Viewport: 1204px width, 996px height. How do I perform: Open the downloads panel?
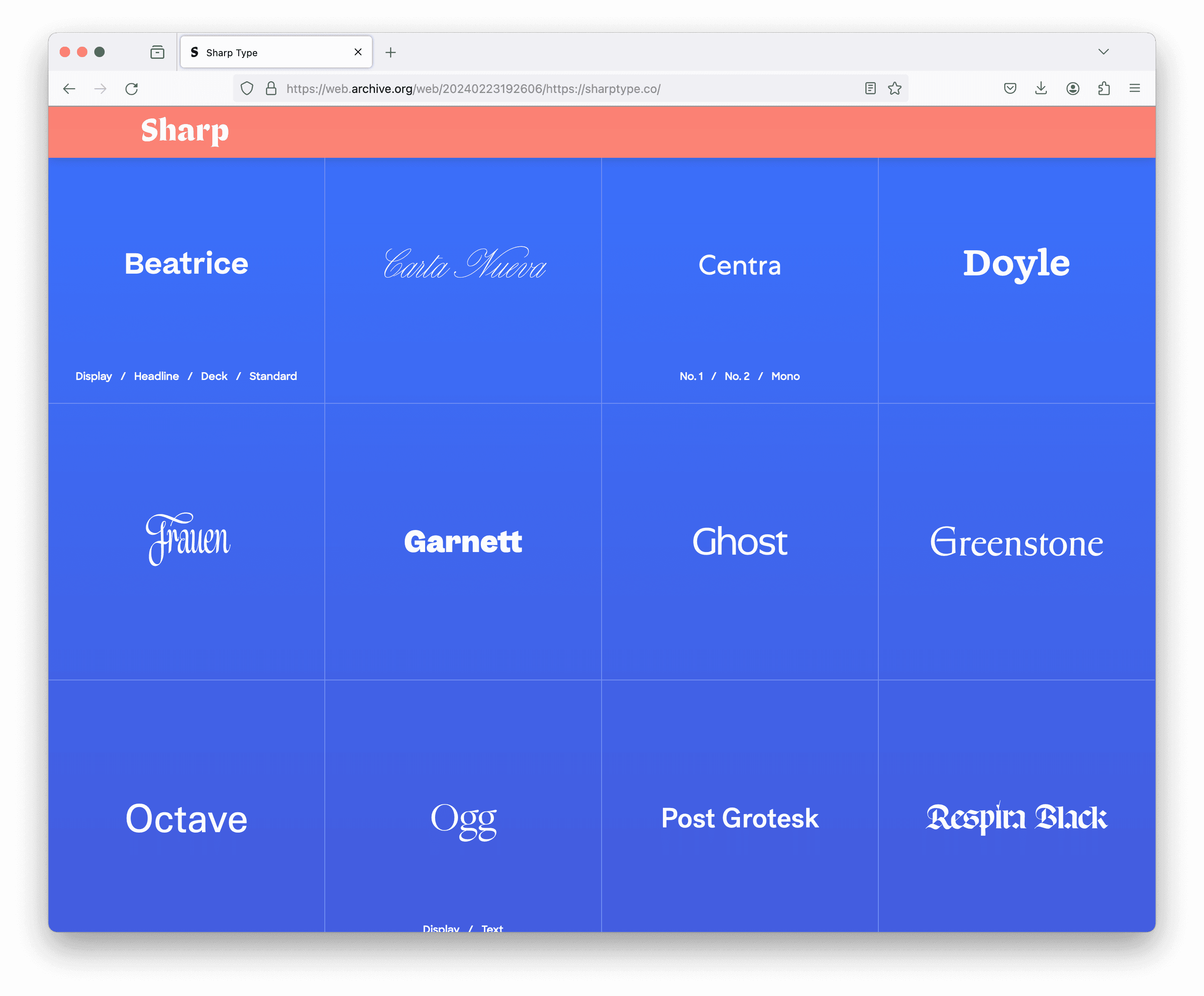(1041, 88)
